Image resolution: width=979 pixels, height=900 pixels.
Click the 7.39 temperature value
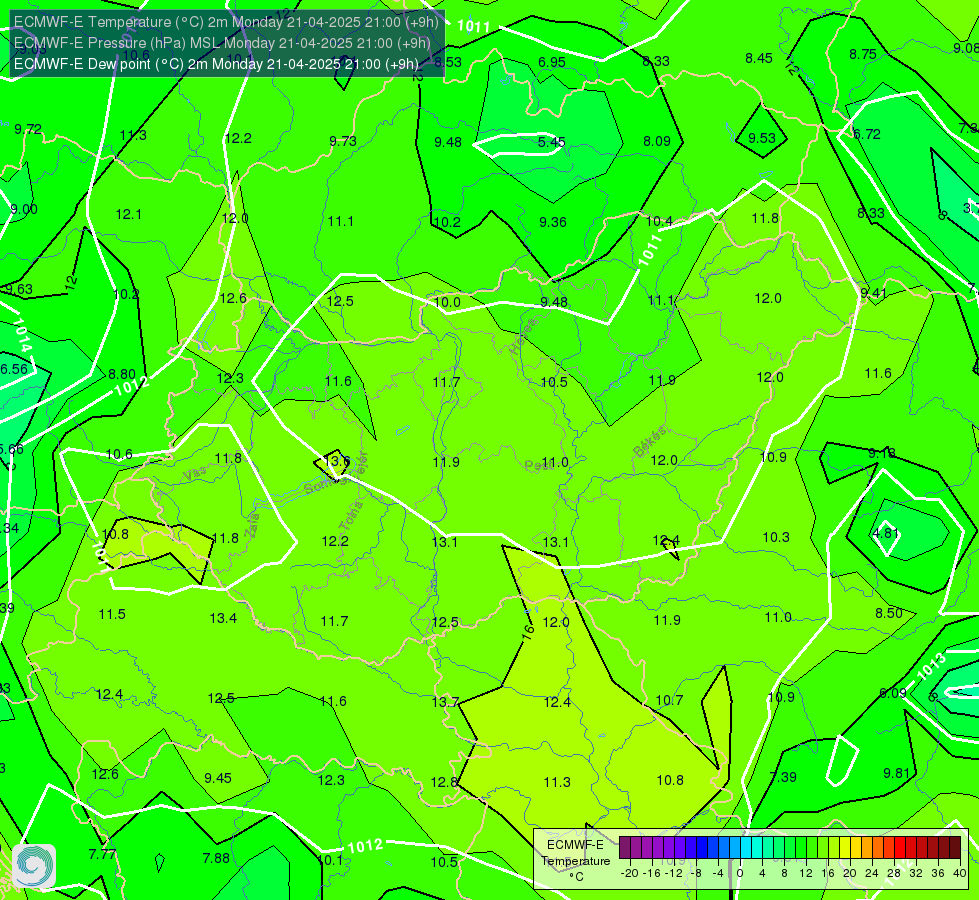pyautogui.click(x=783, y=777)
